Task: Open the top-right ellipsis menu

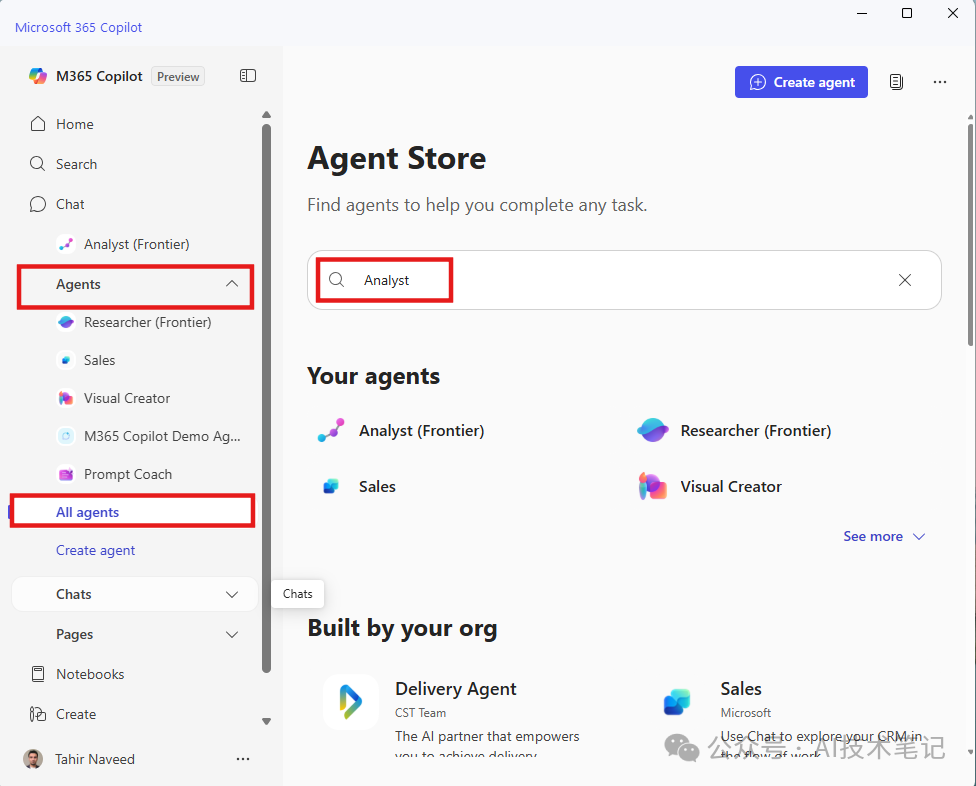Action: (x=940, y=82)
